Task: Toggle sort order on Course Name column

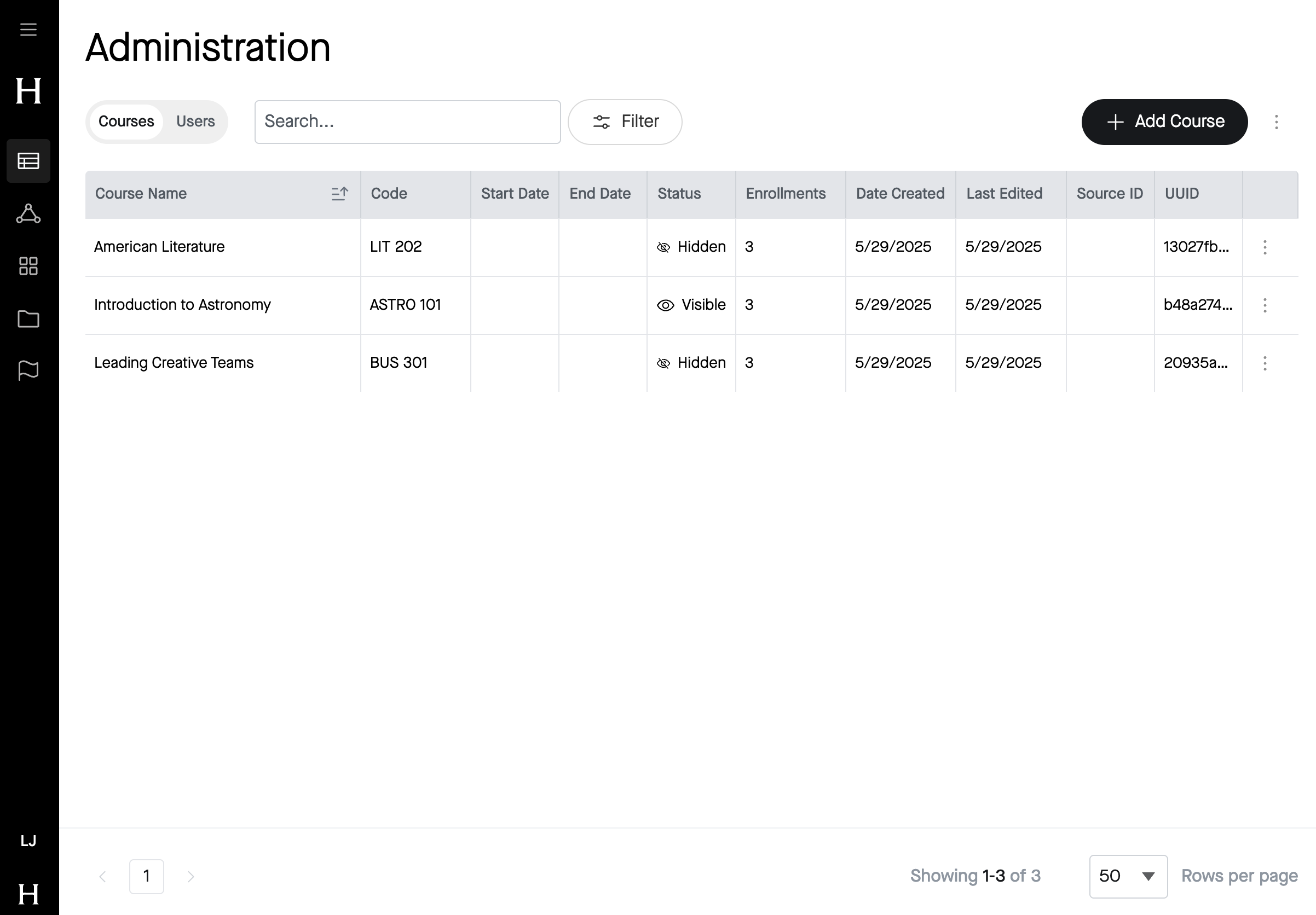Action: 339,194
